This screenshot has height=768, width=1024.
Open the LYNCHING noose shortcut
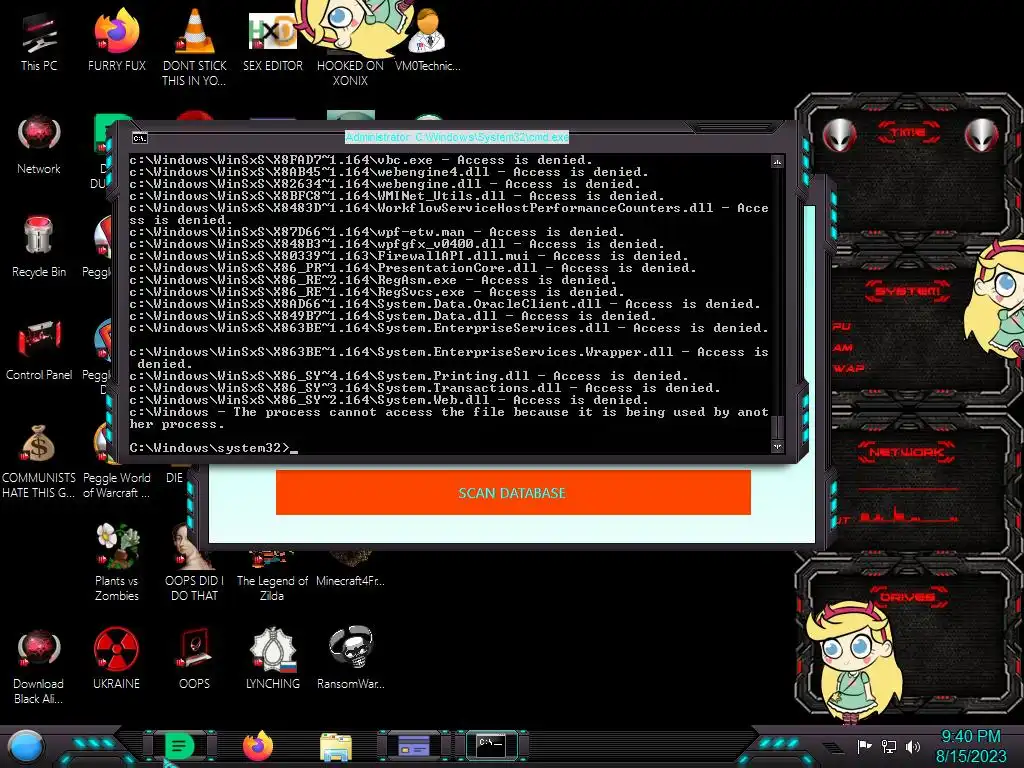click(x=272, y=658)
